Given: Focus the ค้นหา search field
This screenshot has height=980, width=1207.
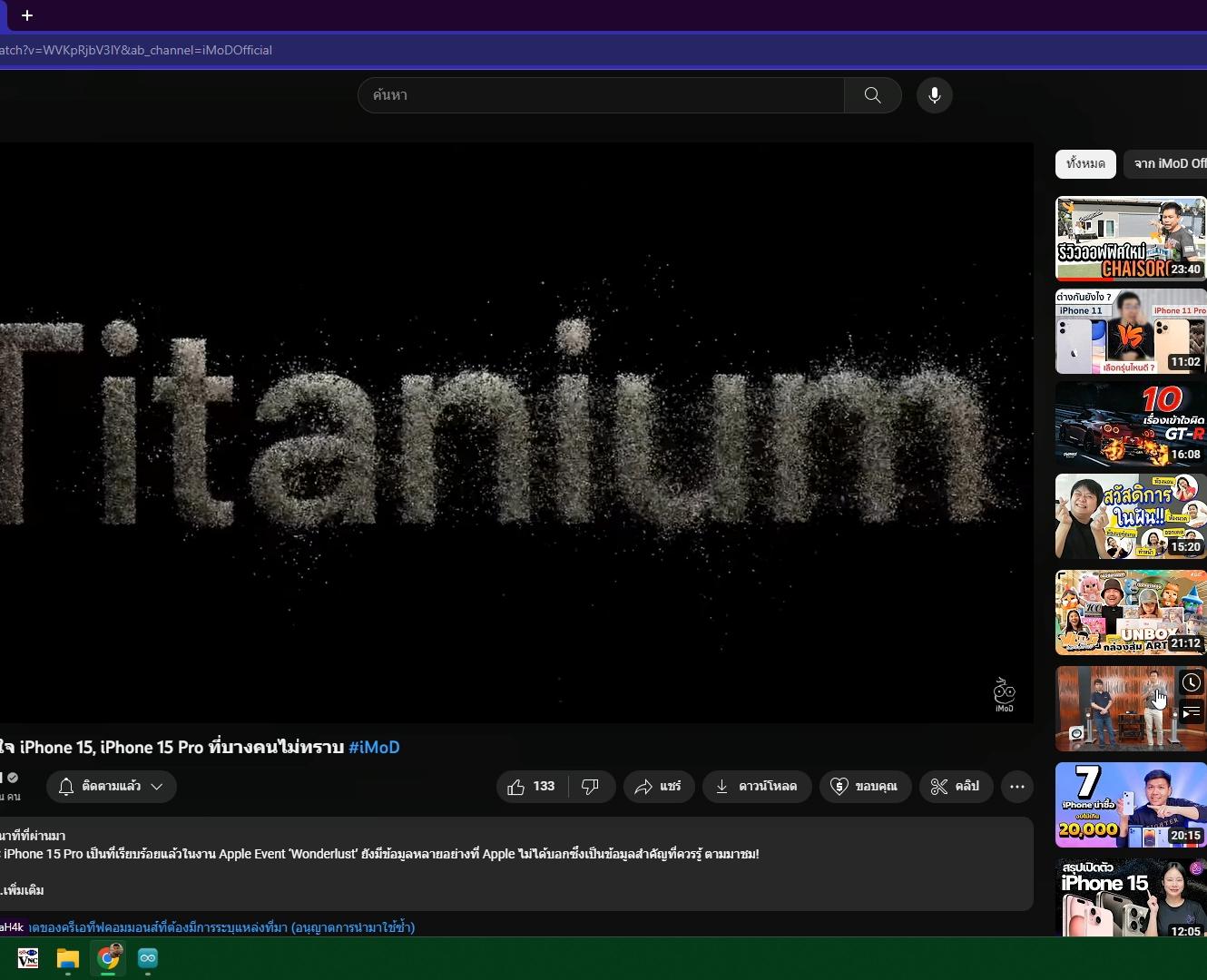Looking at the screenshot, I should 601,95.
